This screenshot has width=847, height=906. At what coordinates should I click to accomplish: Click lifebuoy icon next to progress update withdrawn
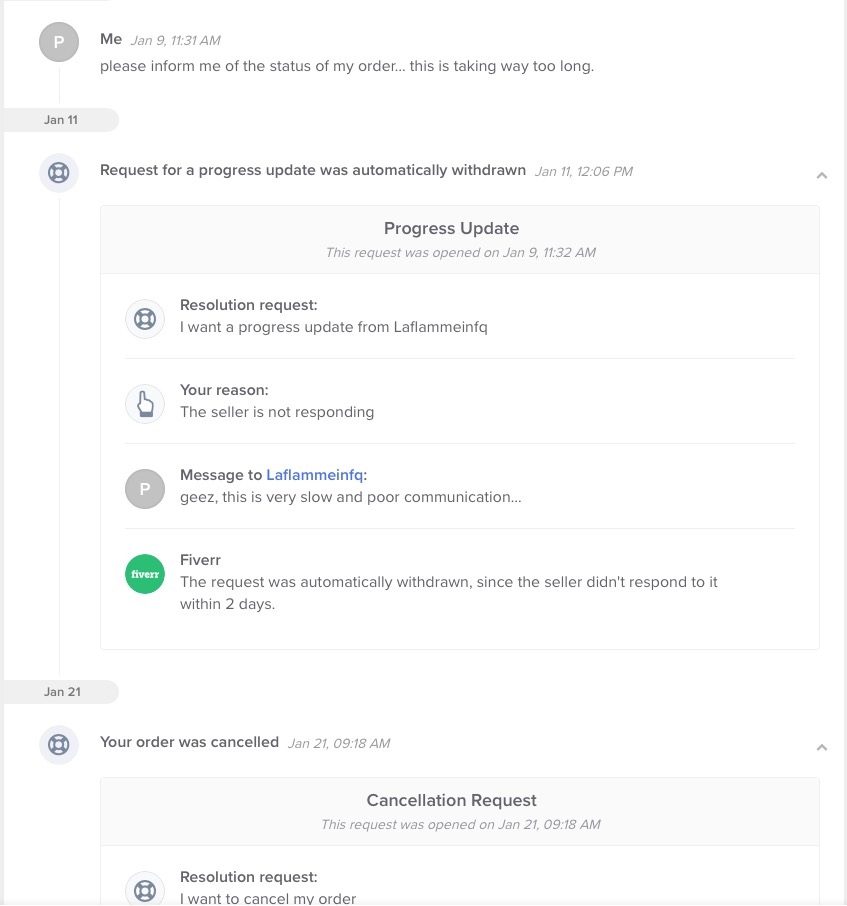59,173
